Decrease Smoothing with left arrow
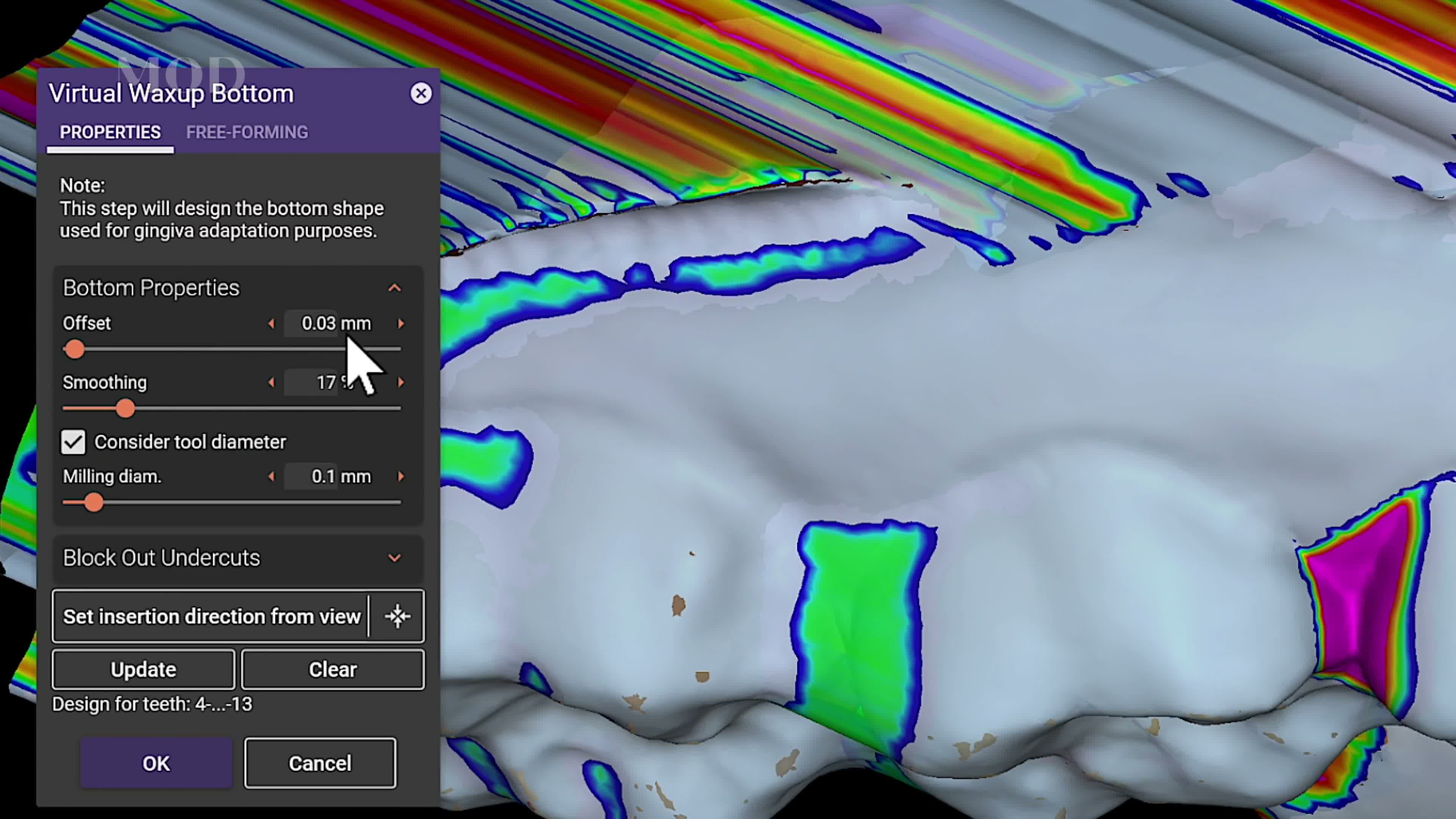 (x=271, y=383)
